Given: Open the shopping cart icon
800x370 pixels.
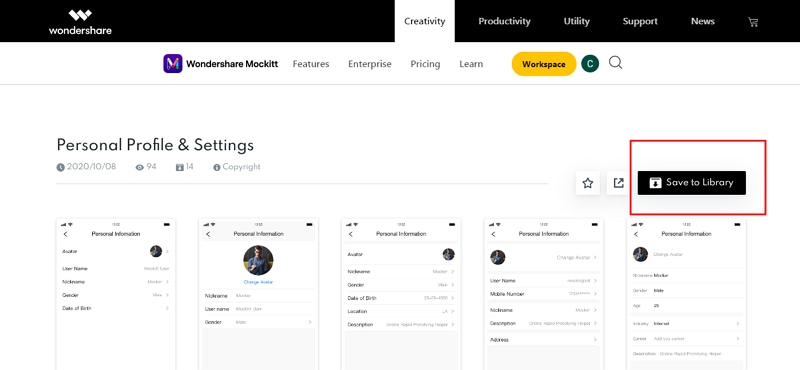Looking at the screenshot, I should coord(753,21).
